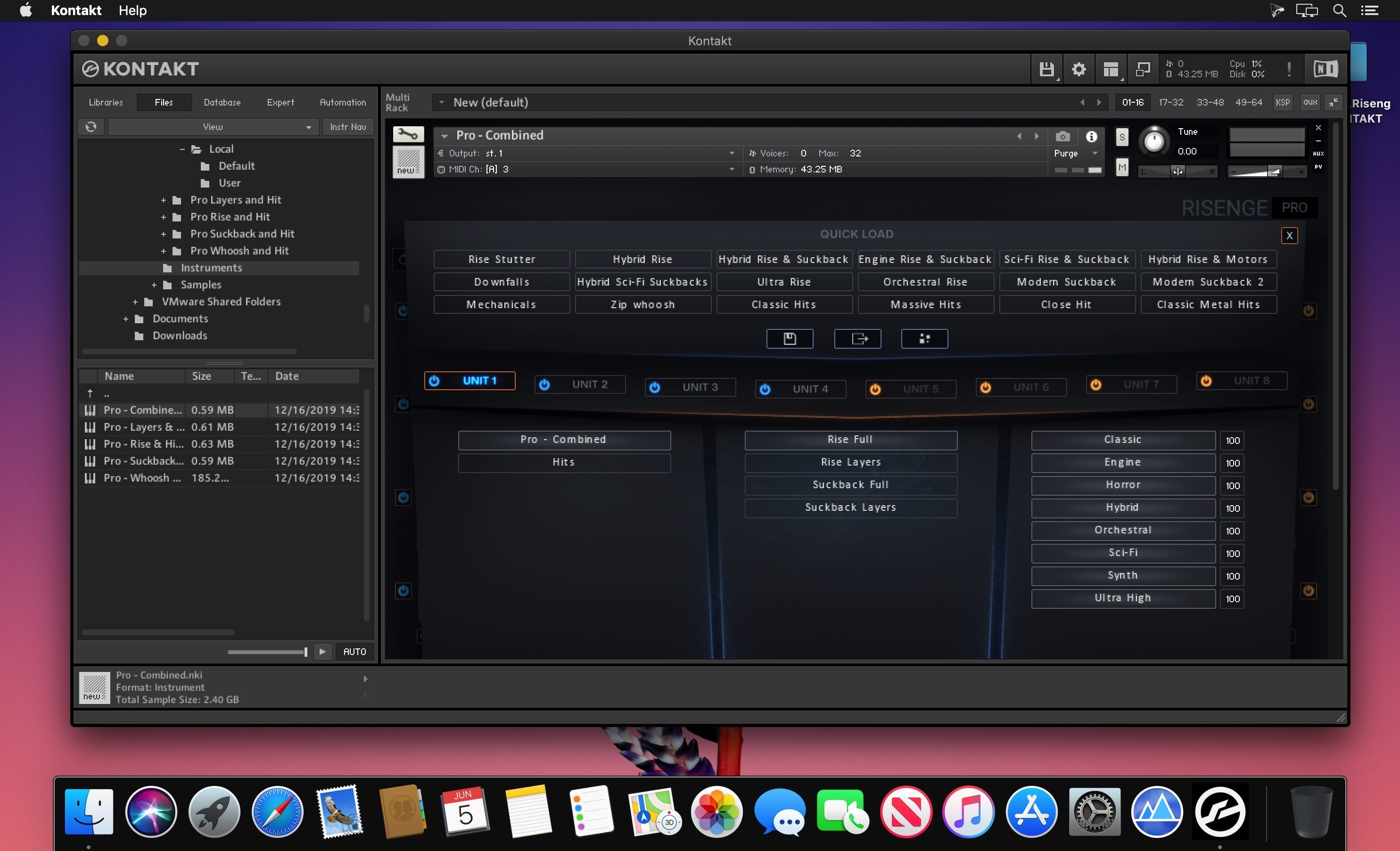1400x851 pixels.
Task: Switch to the Expert tab
Action: click(x=280, y=102)
